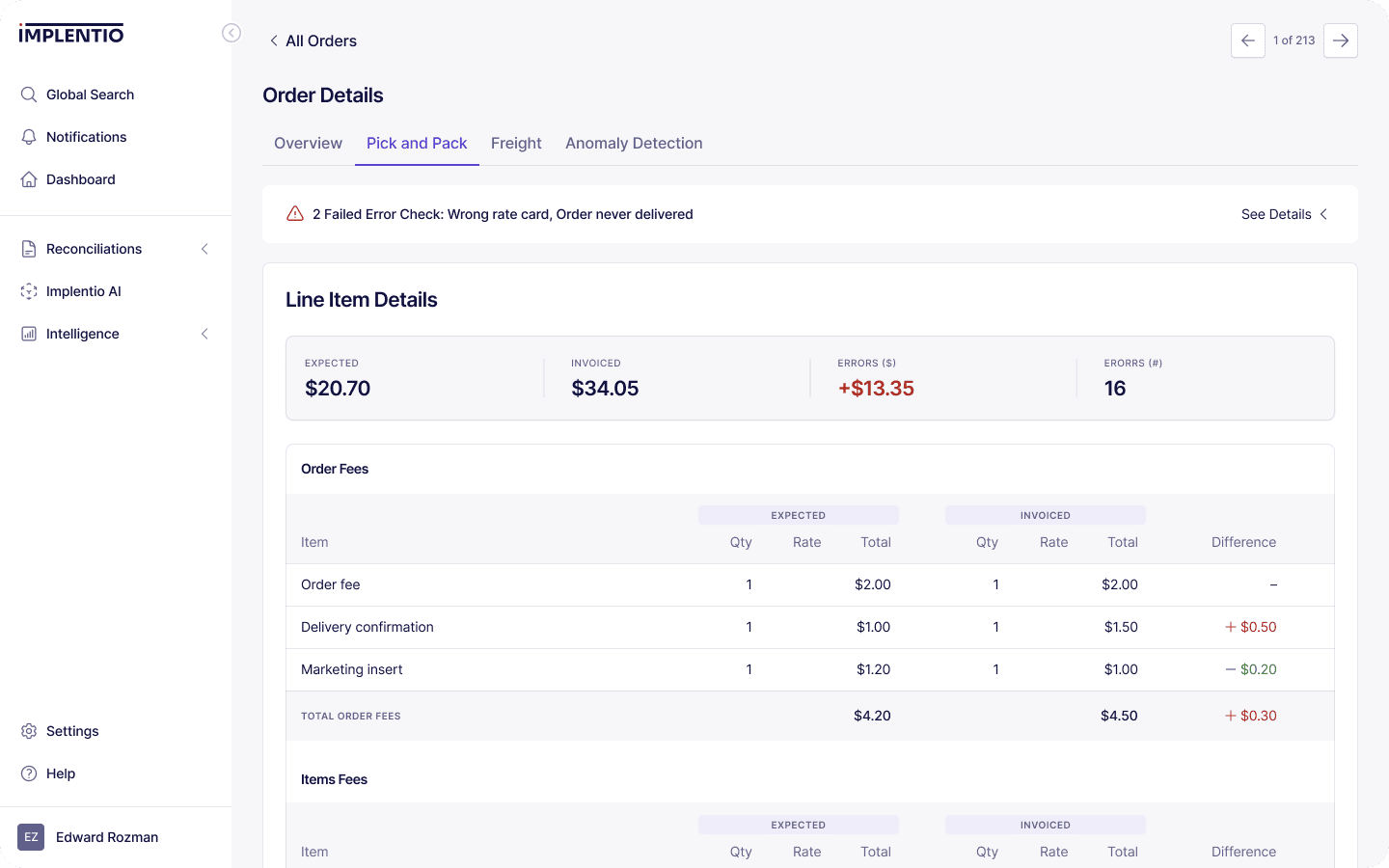Image resolution: width=1389 pixels, height=868 pixels.
Task: Select the Anomaly Detection tab
Action: tap(634, 143)
